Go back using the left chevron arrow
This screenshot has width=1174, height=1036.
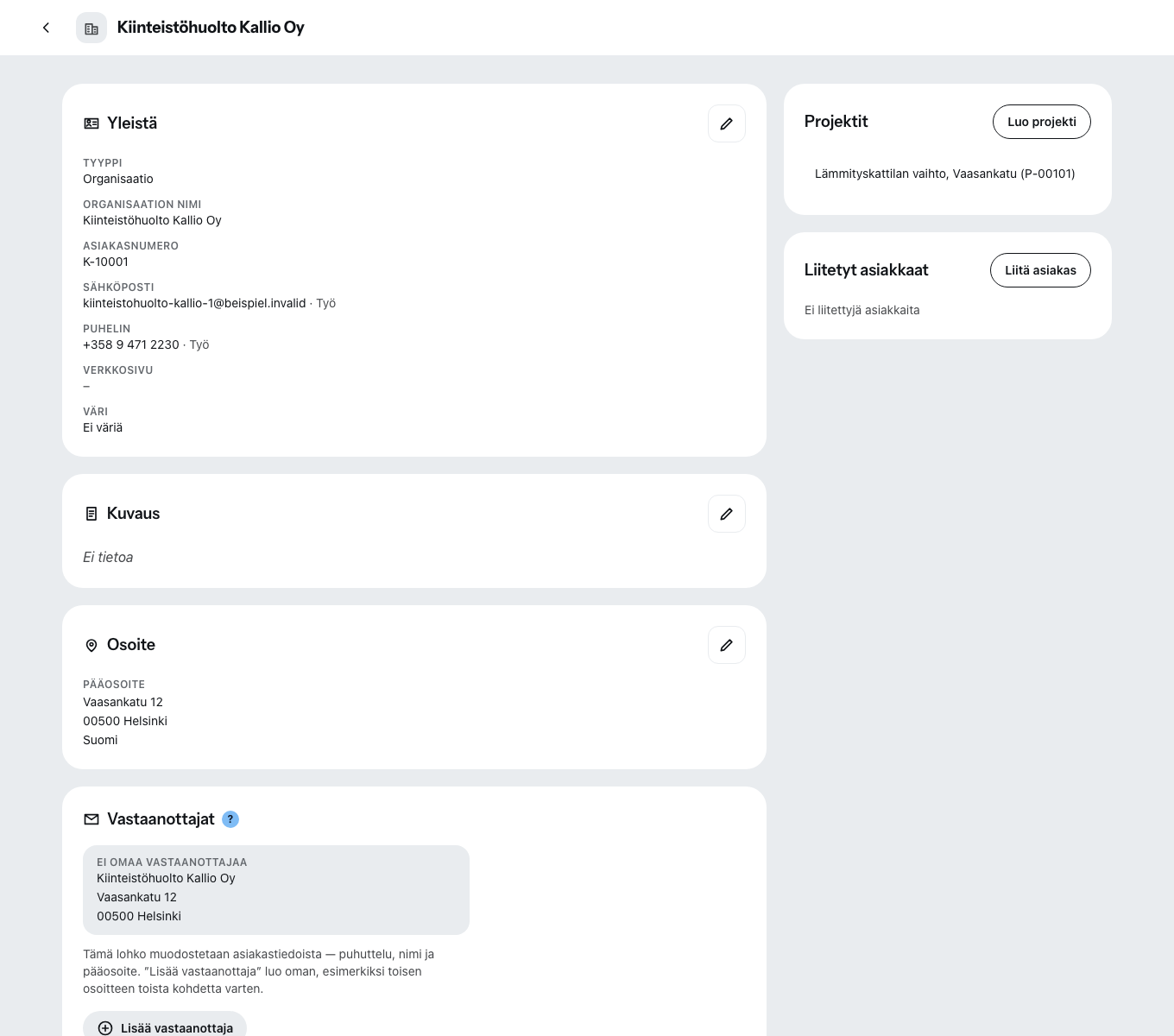click(46, 28)
